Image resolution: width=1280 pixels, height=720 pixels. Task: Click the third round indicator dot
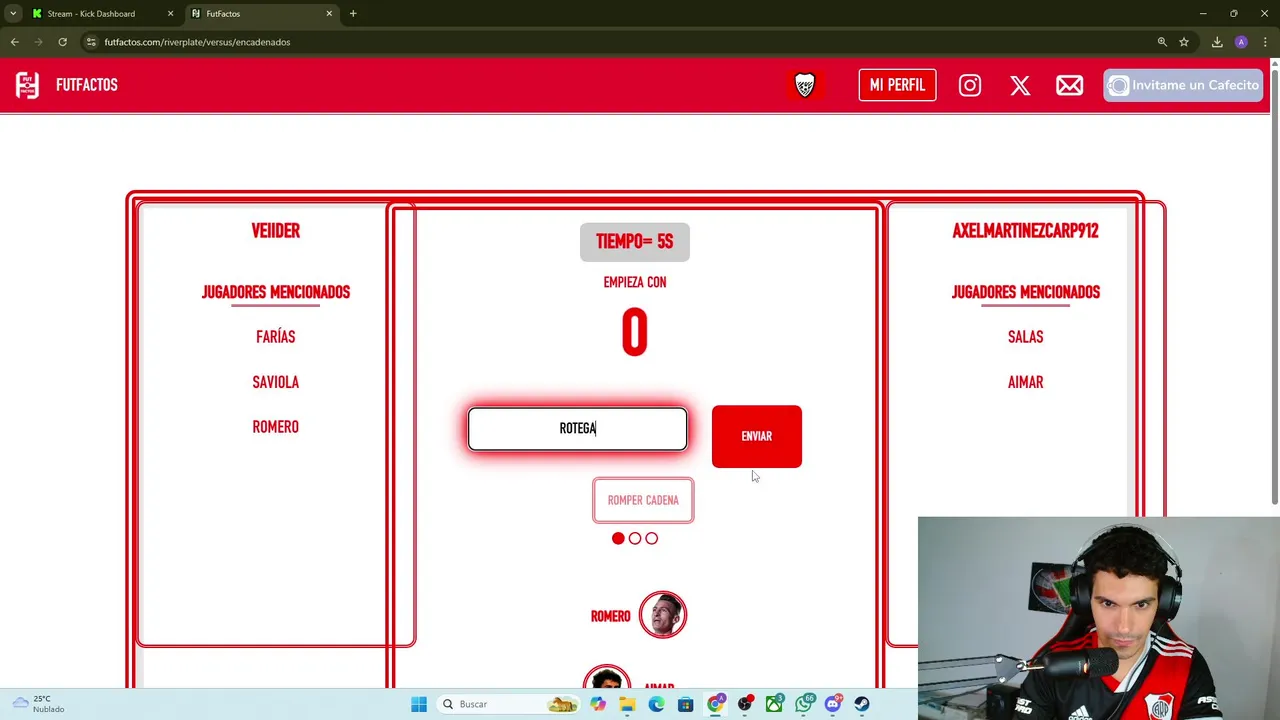point(652,538)
